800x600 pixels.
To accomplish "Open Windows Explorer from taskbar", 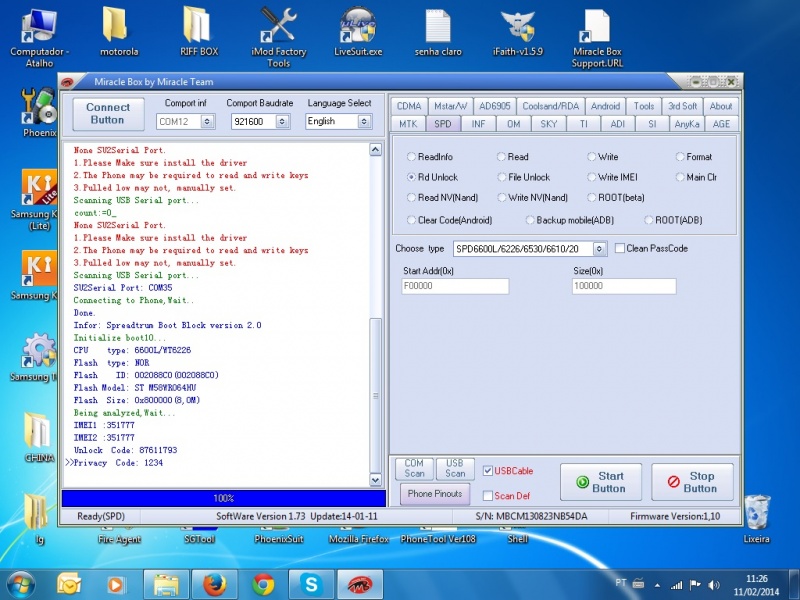I will click(x=166, y=585).
